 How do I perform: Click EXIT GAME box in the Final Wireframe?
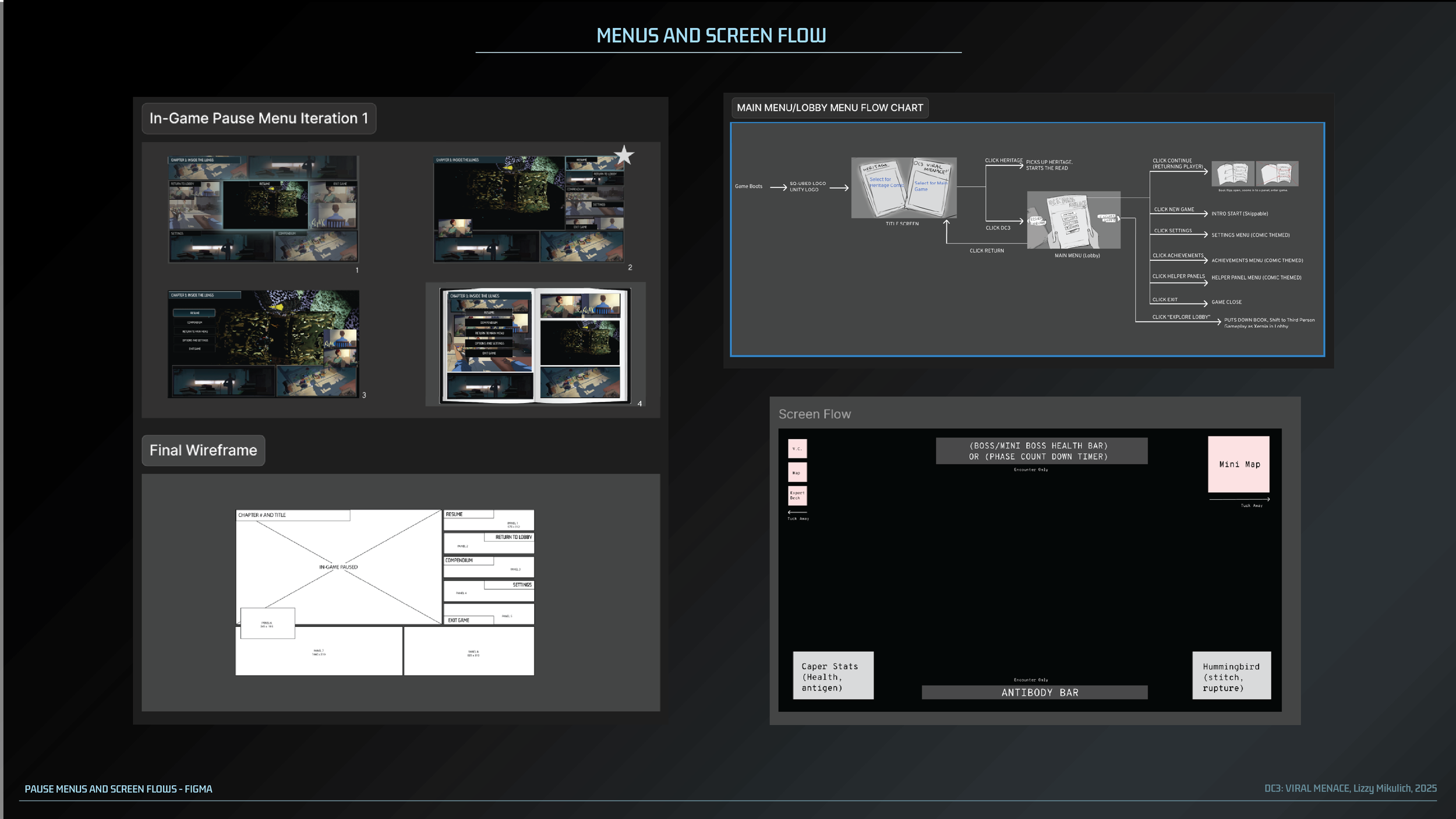468,620
